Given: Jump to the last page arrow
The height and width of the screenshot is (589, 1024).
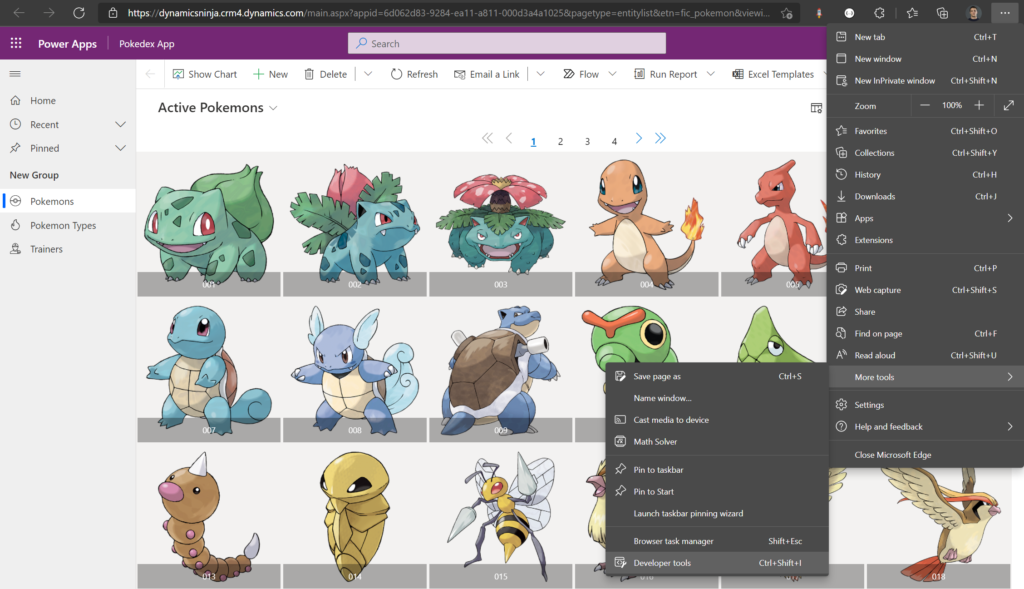Looking at the screenshot, I should coord(660,138).
